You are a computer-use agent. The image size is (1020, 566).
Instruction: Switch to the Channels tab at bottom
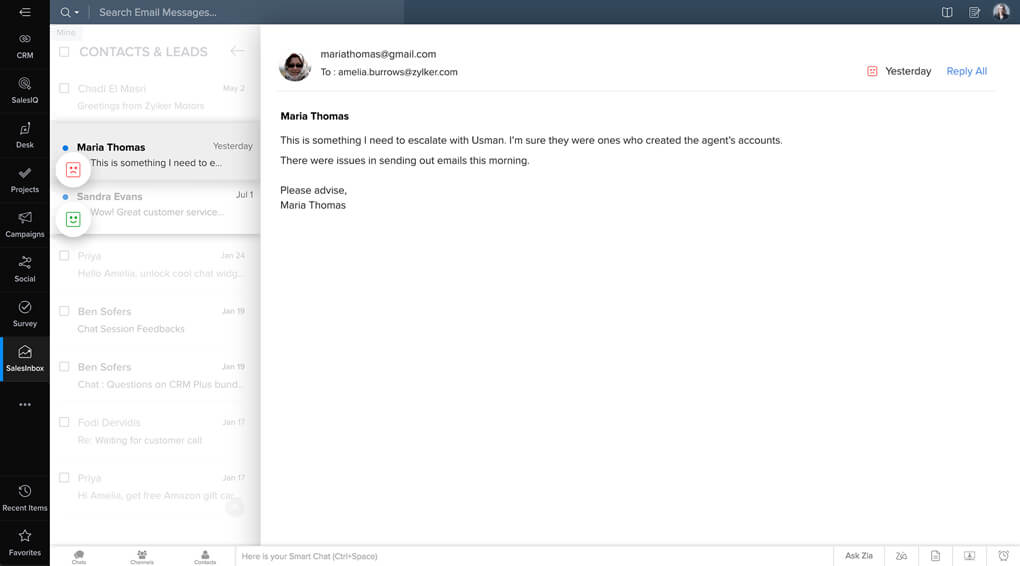[142, 556]
